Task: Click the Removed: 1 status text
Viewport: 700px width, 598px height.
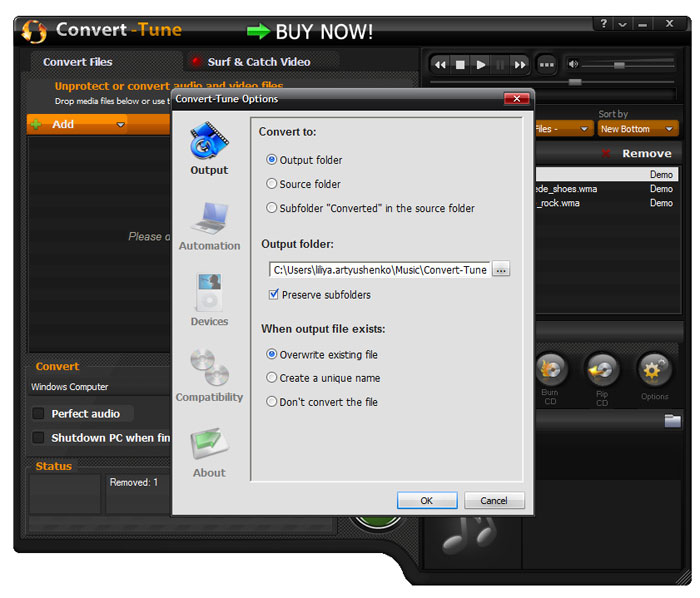Action: pyautogui.click(x=133, y=482)
